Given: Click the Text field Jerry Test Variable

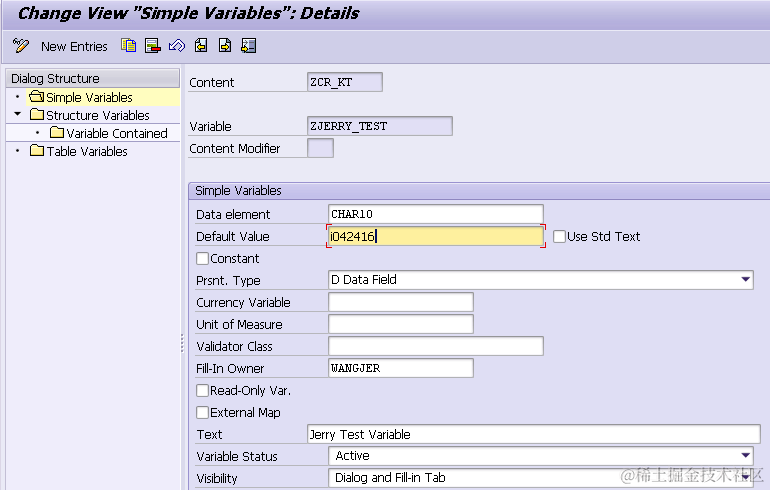Looking at the screenshot, I should (x=534, y=434).
